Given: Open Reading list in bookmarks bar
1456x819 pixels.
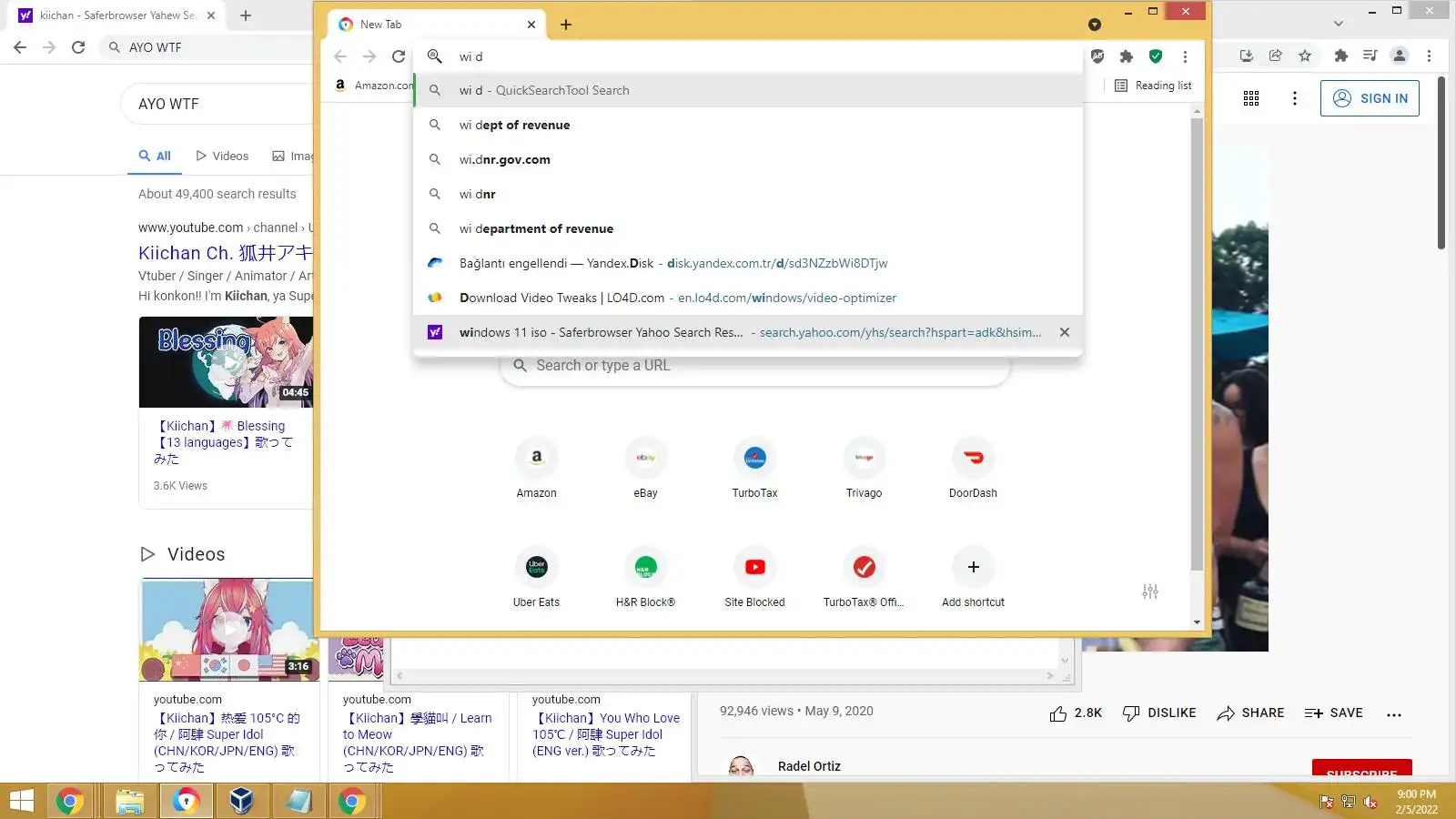Looking at the screenshot, I should coord(1153,86).
